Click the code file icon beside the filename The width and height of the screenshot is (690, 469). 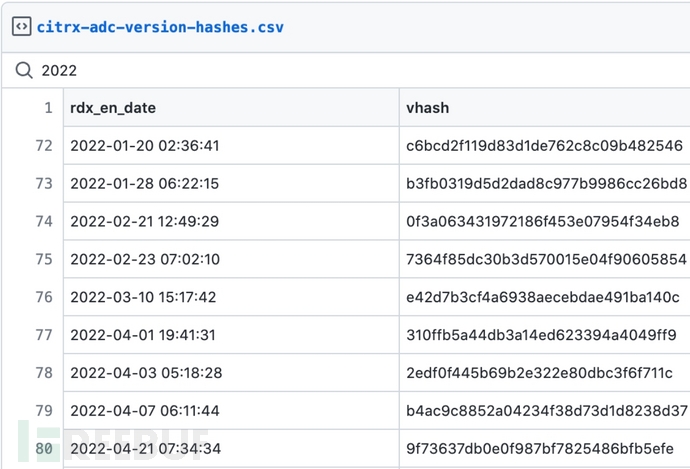point(20,27)
